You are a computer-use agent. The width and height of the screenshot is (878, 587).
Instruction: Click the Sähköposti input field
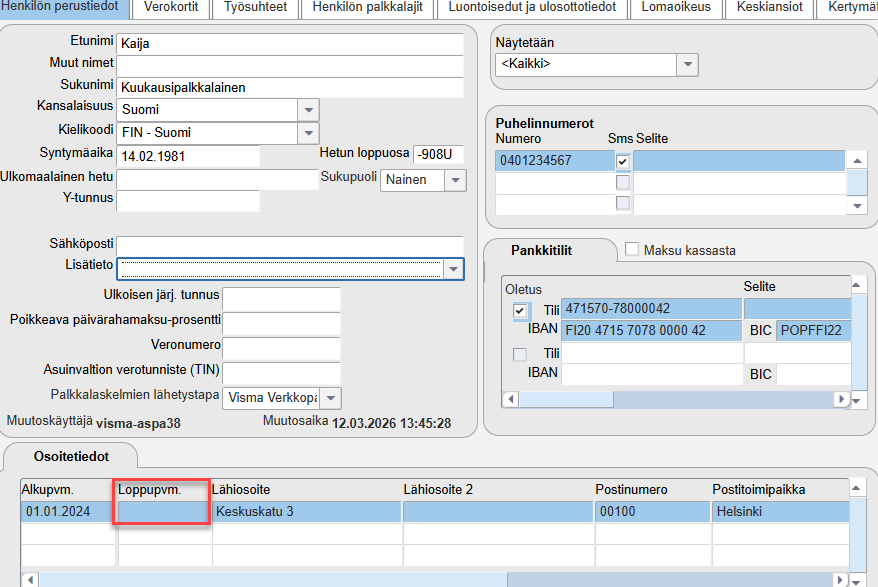point(290,246)
